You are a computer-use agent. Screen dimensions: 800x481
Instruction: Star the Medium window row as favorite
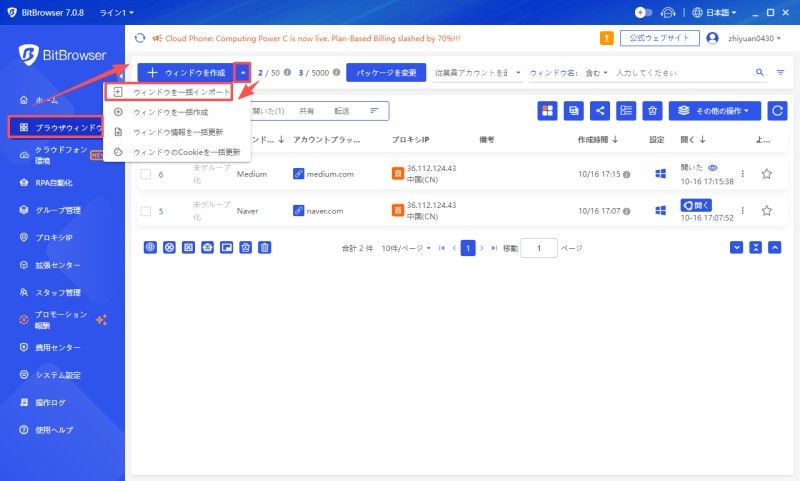[x=767, y=174]
